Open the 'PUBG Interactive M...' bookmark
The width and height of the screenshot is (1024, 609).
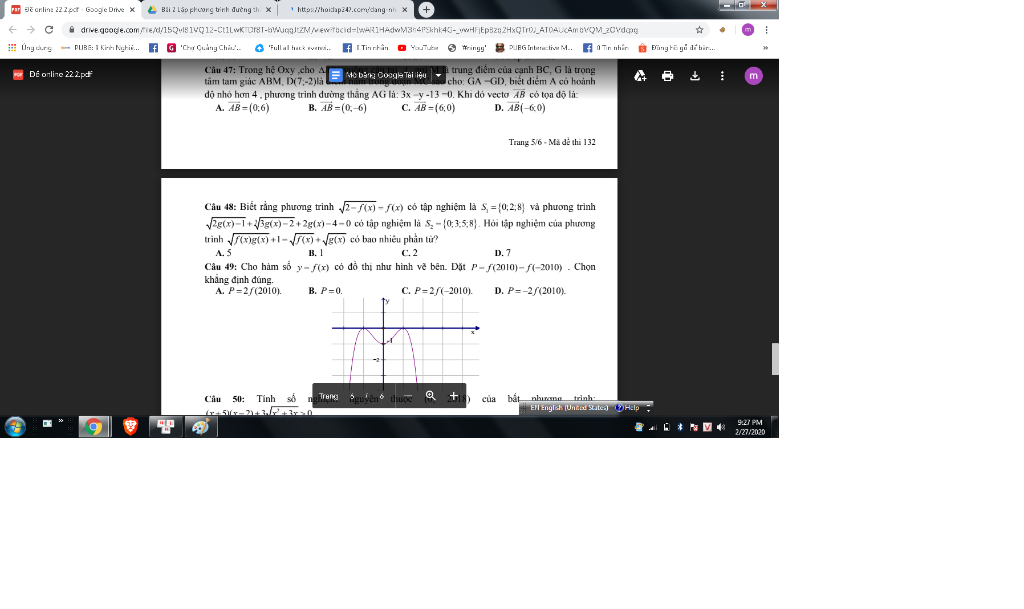click(534, 48)
